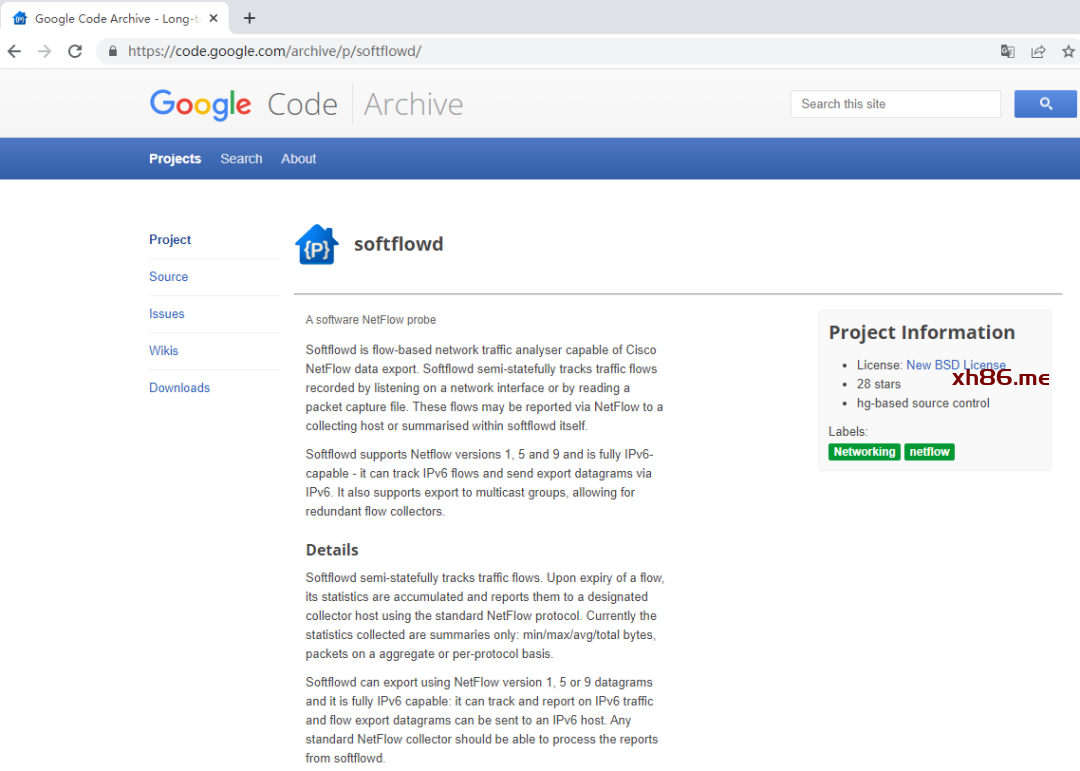This screenshot has width=1080, height=771.
Task: Open the Search navigation tab
Action: (241, 159)
